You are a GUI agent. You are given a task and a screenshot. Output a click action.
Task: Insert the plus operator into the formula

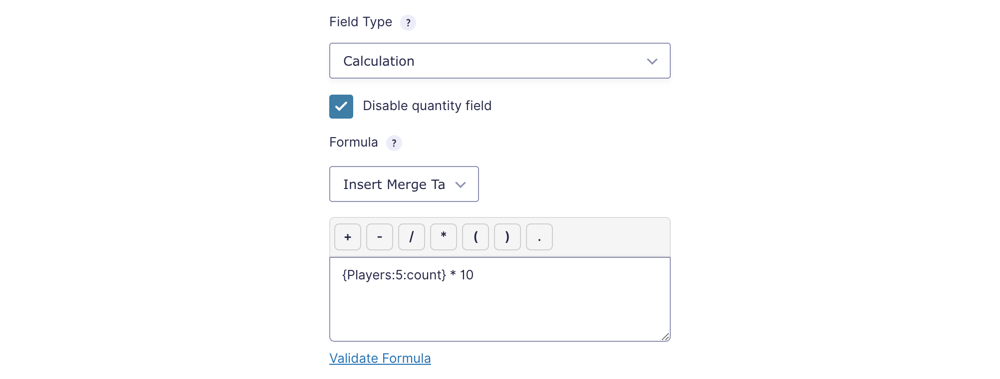coord(348,237)
